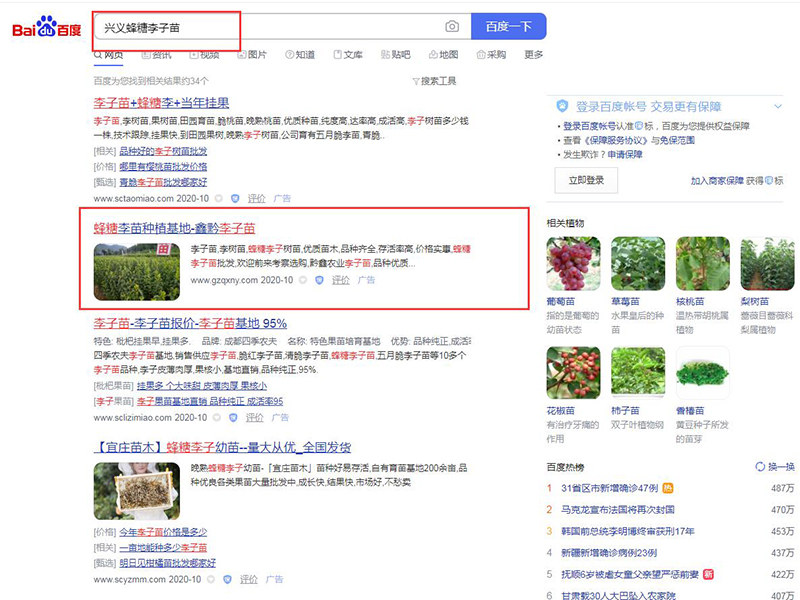
Task: Switch to the 资讯 tab
Action: [x=157, y=55]
